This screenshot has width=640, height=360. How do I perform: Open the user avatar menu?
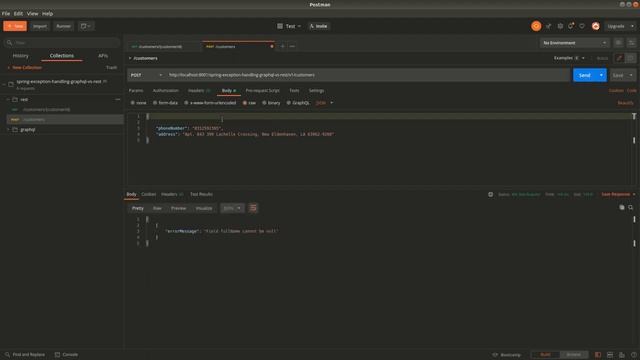[596, 26]
